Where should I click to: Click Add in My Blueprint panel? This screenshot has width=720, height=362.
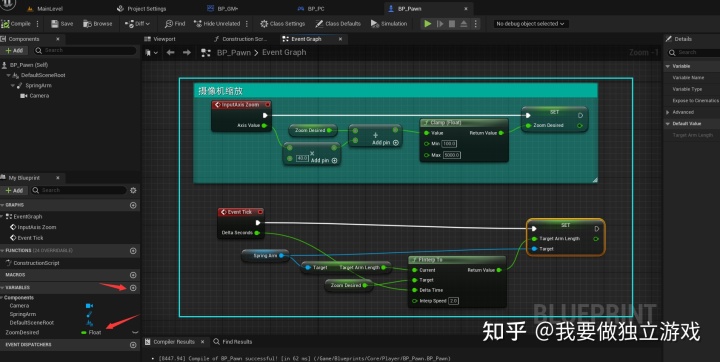click(14, 190)
